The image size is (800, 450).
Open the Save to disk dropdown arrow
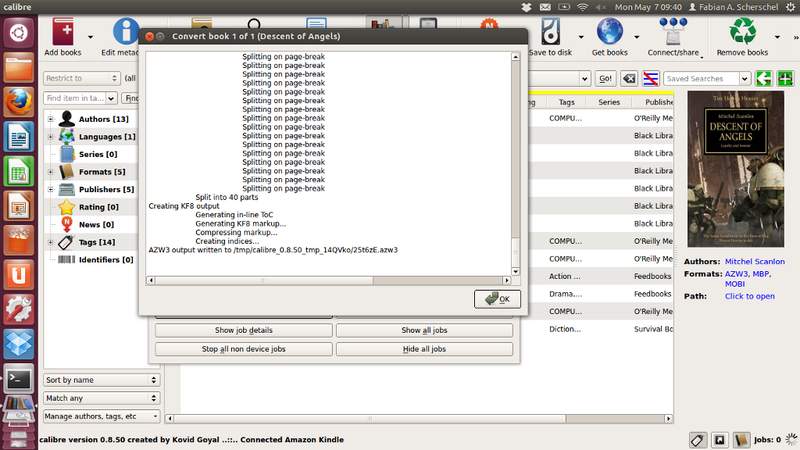tap(581, 37)
